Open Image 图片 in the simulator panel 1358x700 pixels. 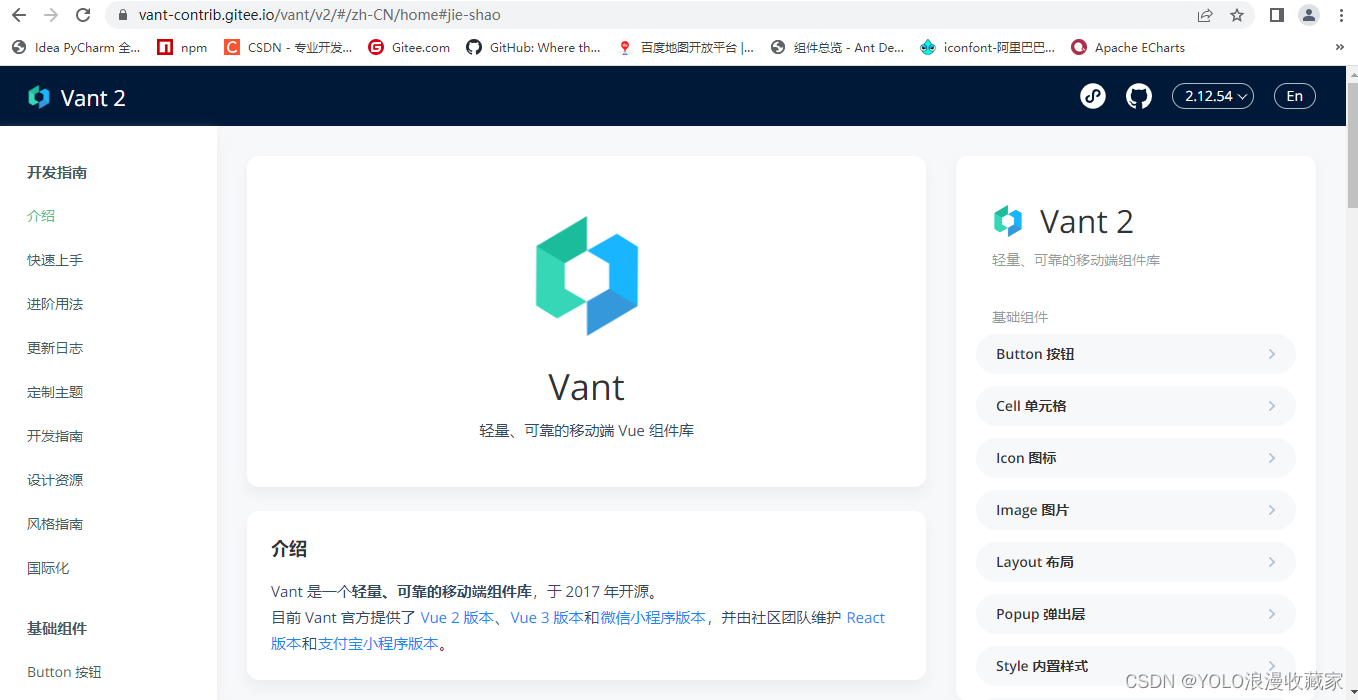(x=1135, y=510)
